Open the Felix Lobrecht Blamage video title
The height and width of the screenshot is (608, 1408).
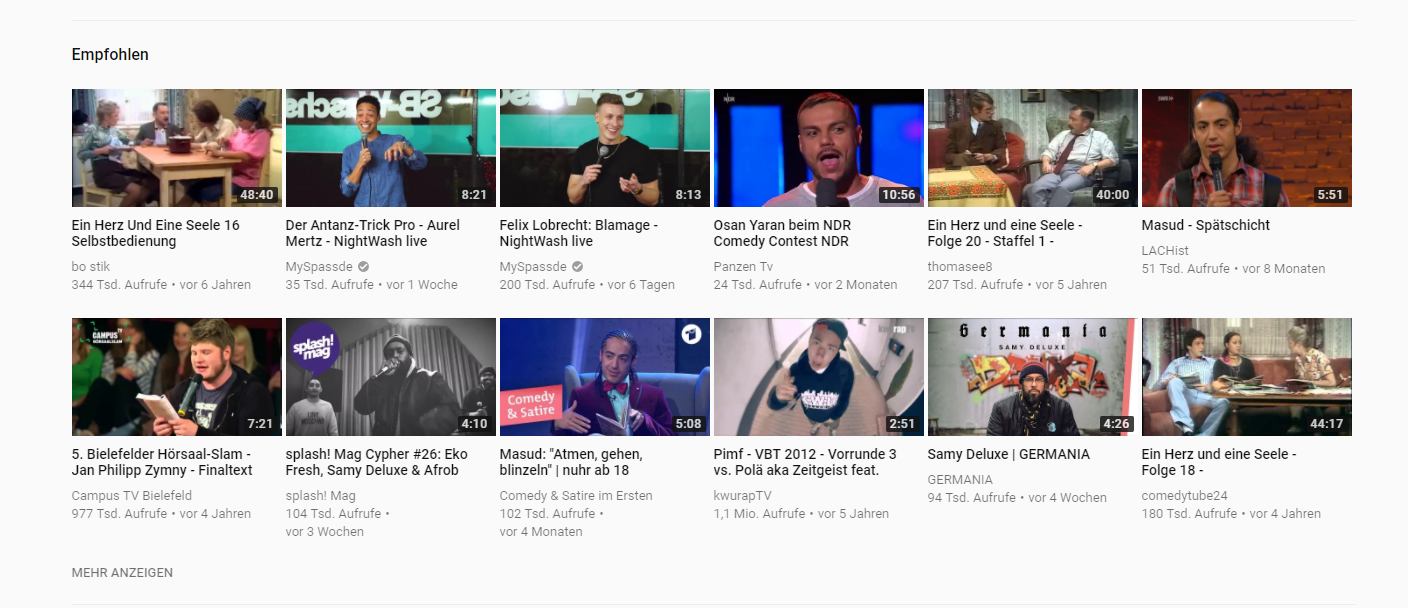click(578, 233)
